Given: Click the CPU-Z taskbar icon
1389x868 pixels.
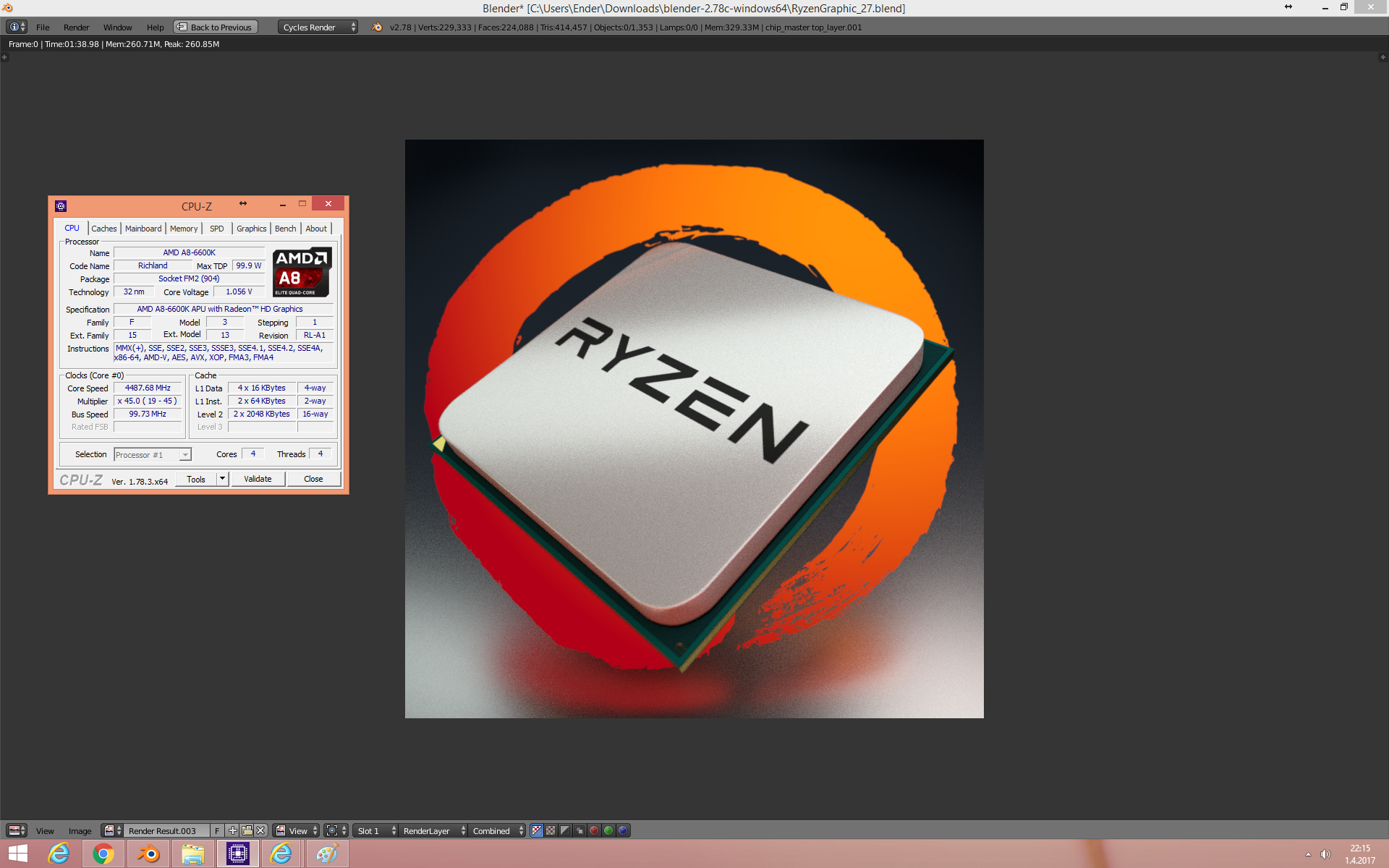Looking at the screenshot, I should [x=237, y=854].
